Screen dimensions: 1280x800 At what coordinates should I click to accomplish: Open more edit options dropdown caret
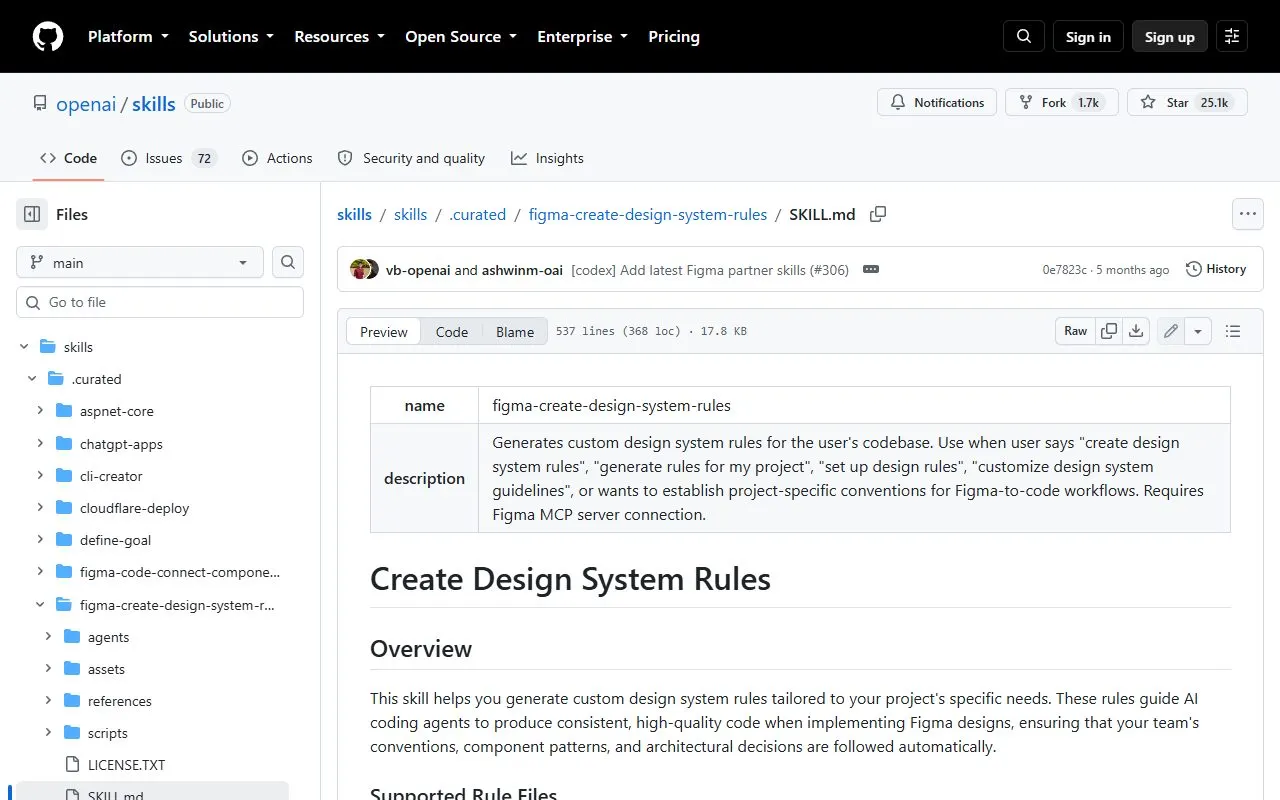1198,331
